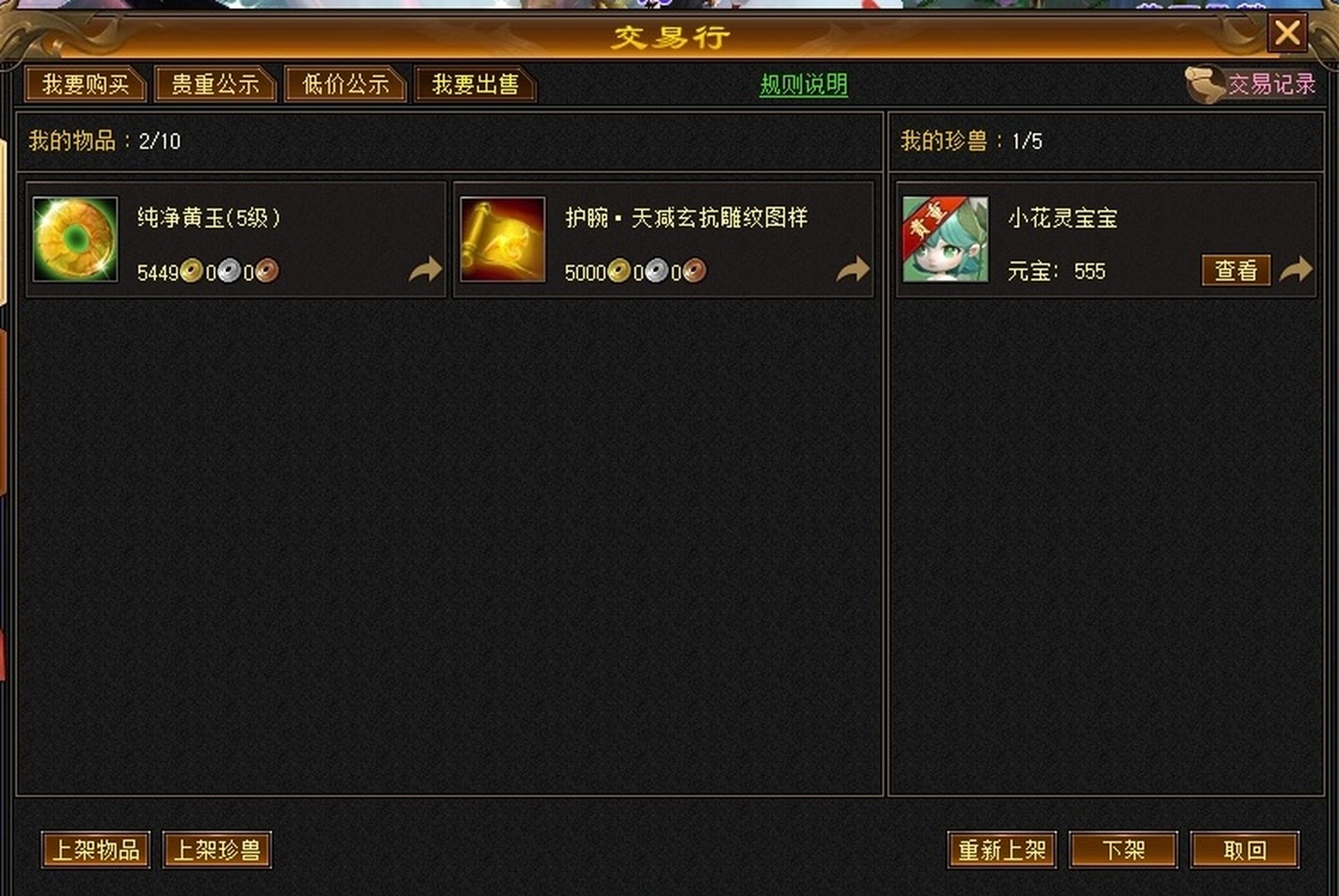Open 交易记录 via the scroll icon
This screenshot has width=1339, height=896.
(x=1204, y=84)
